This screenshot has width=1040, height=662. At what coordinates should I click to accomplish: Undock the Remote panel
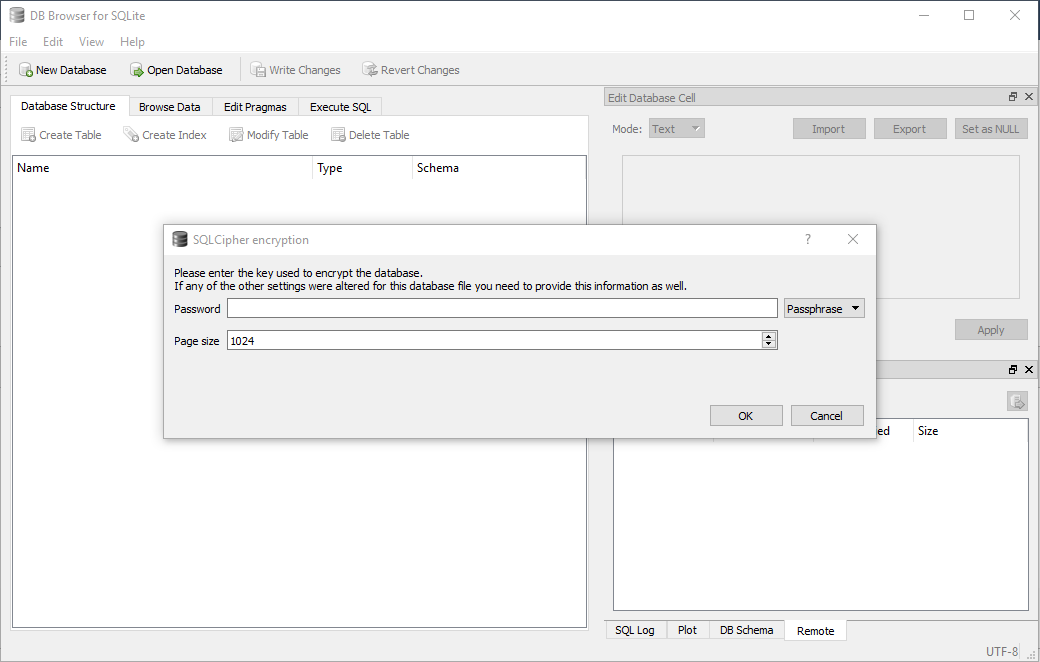[x=1013, y=369]
